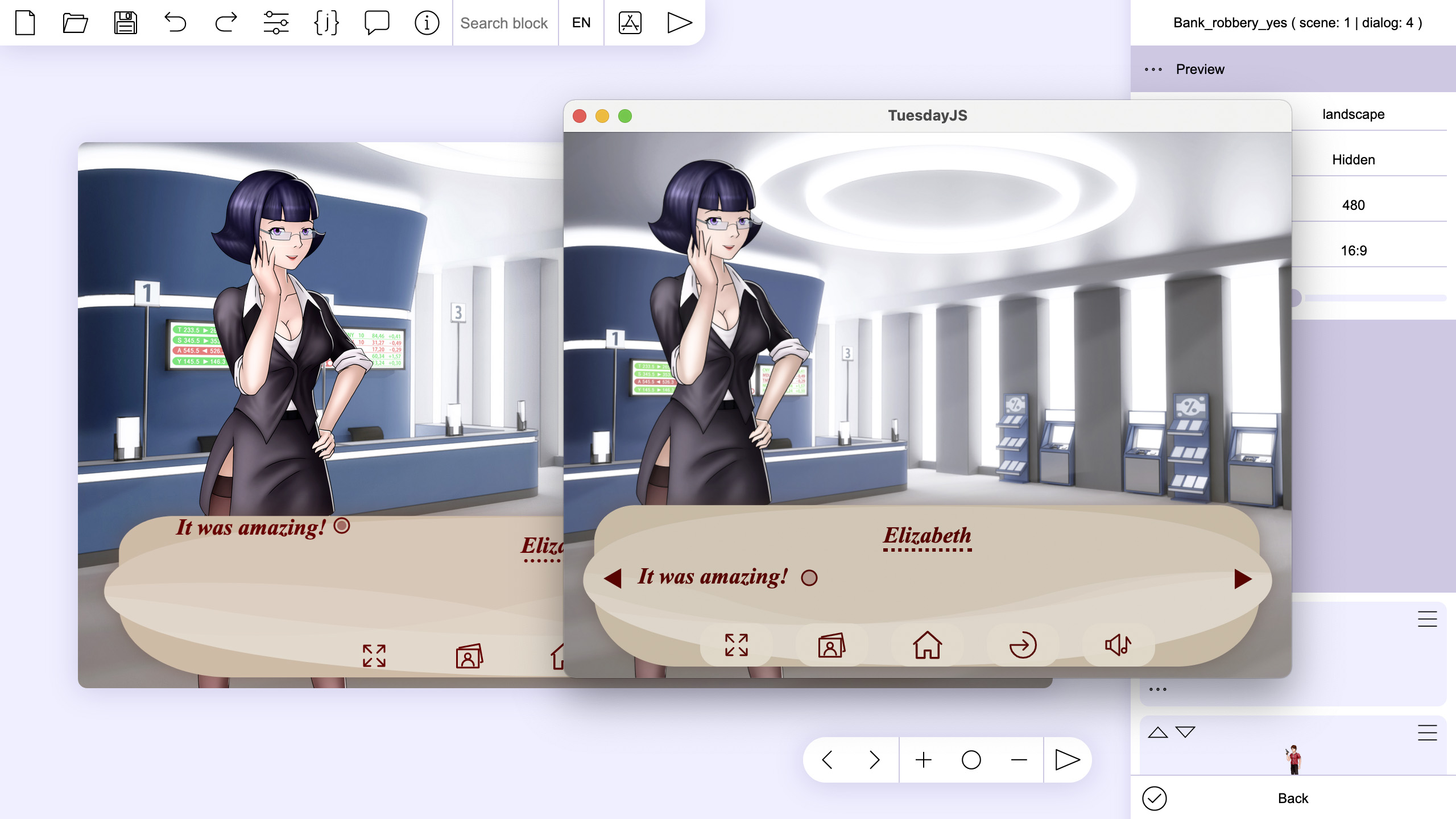This screenshot has height=819, width=1456.
Task: Click the Play button to run scene
Action: (x=680, y=22)
